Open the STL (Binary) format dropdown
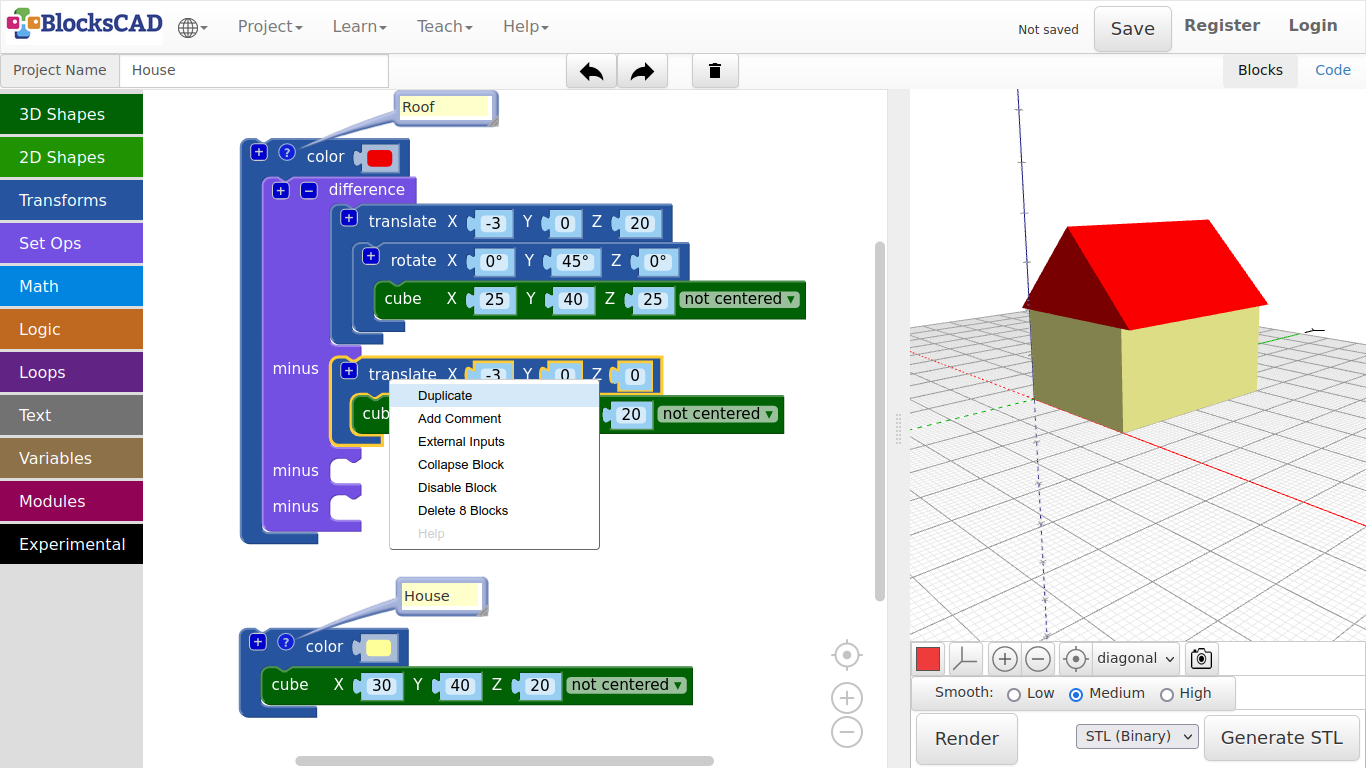The width and height of the screenshot is (1366, 768). click(1137, 737)
